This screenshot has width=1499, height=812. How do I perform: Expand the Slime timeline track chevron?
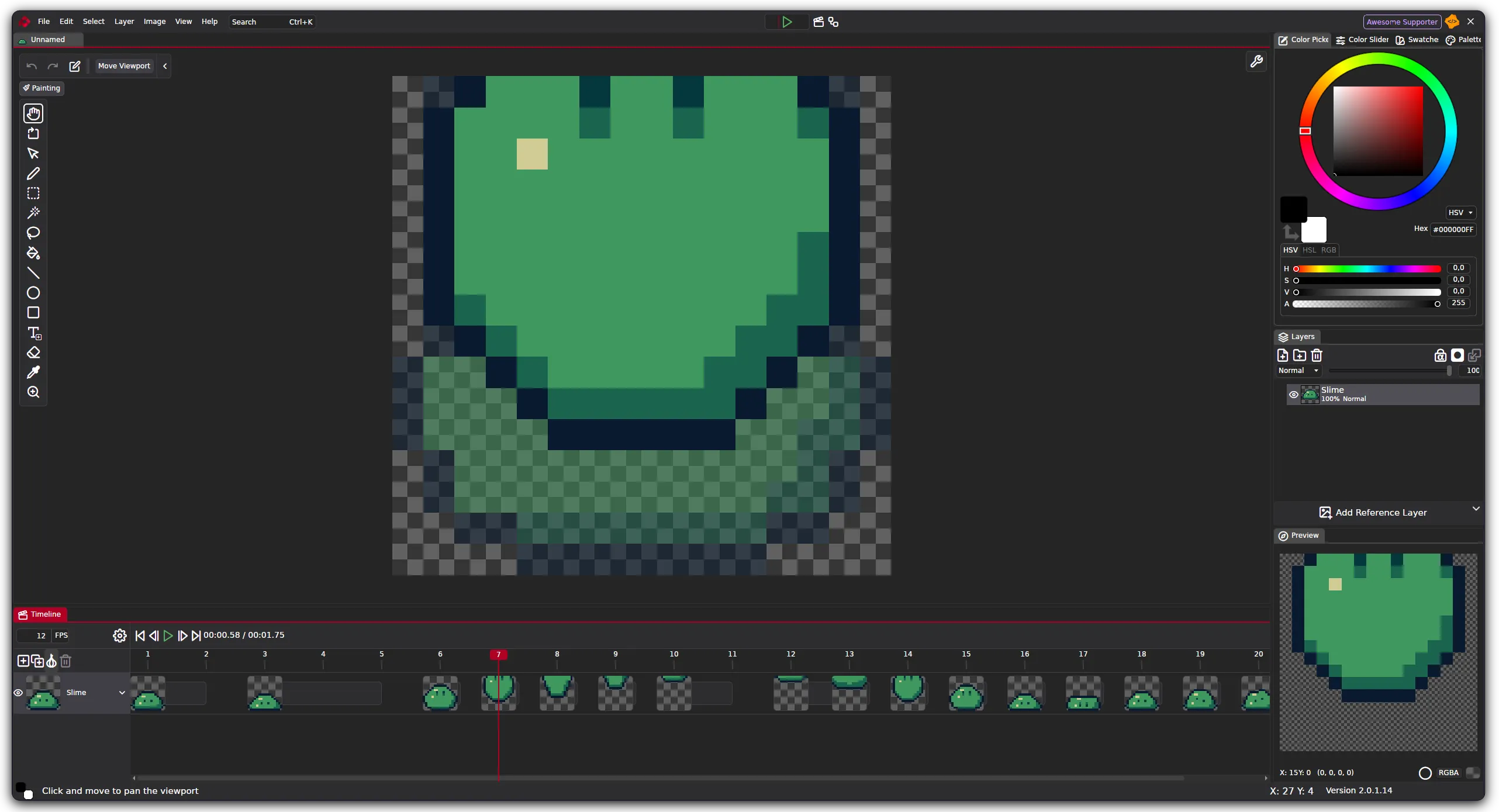coord(122,693)
